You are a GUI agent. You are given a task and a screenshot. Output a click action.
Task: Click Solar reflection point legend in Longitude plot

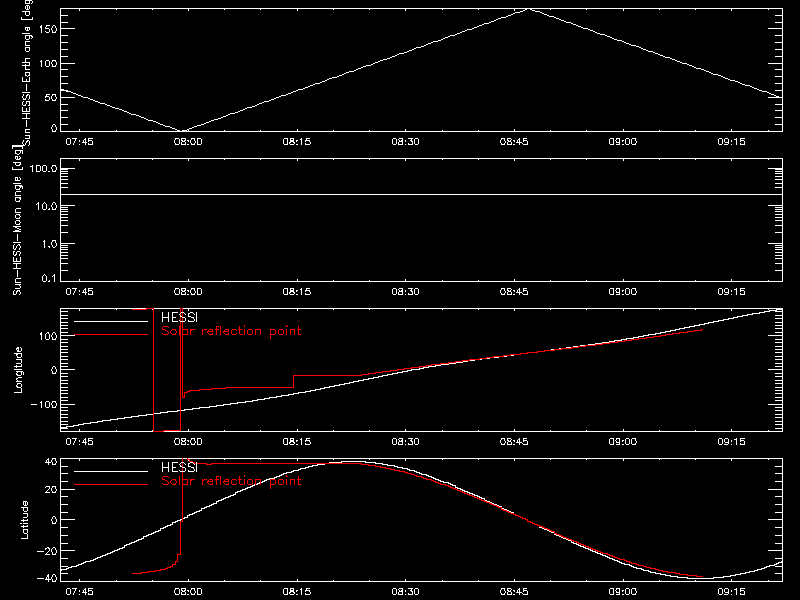231,331
